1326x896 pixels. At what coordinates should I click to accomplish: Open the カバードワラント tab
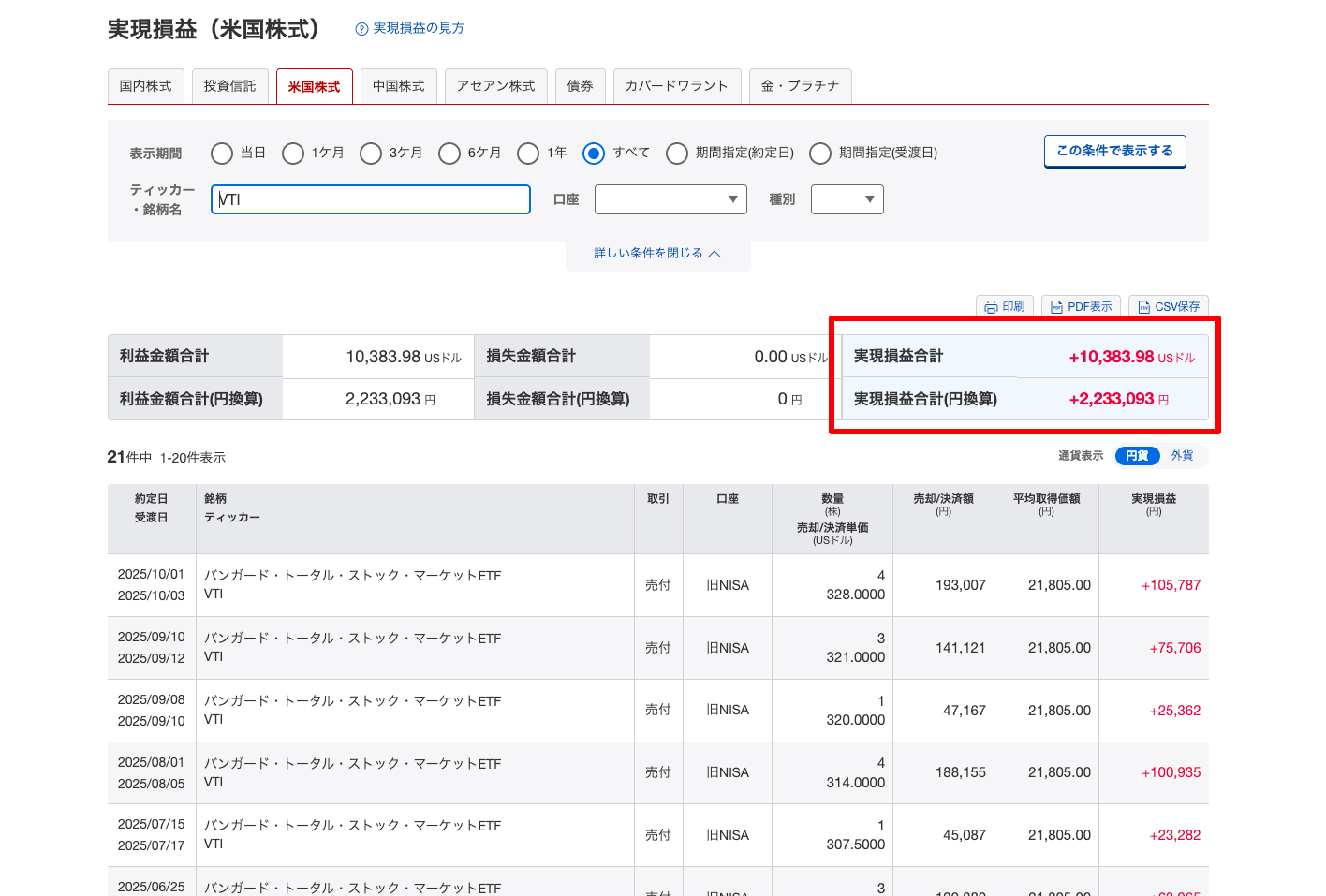point(676,86)
